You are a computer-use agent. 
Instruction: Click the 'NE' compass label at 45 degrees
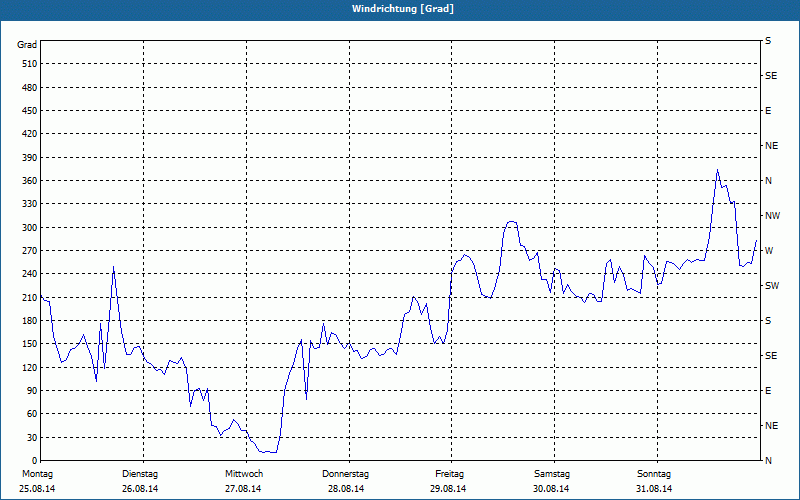[x=772, y=426]
